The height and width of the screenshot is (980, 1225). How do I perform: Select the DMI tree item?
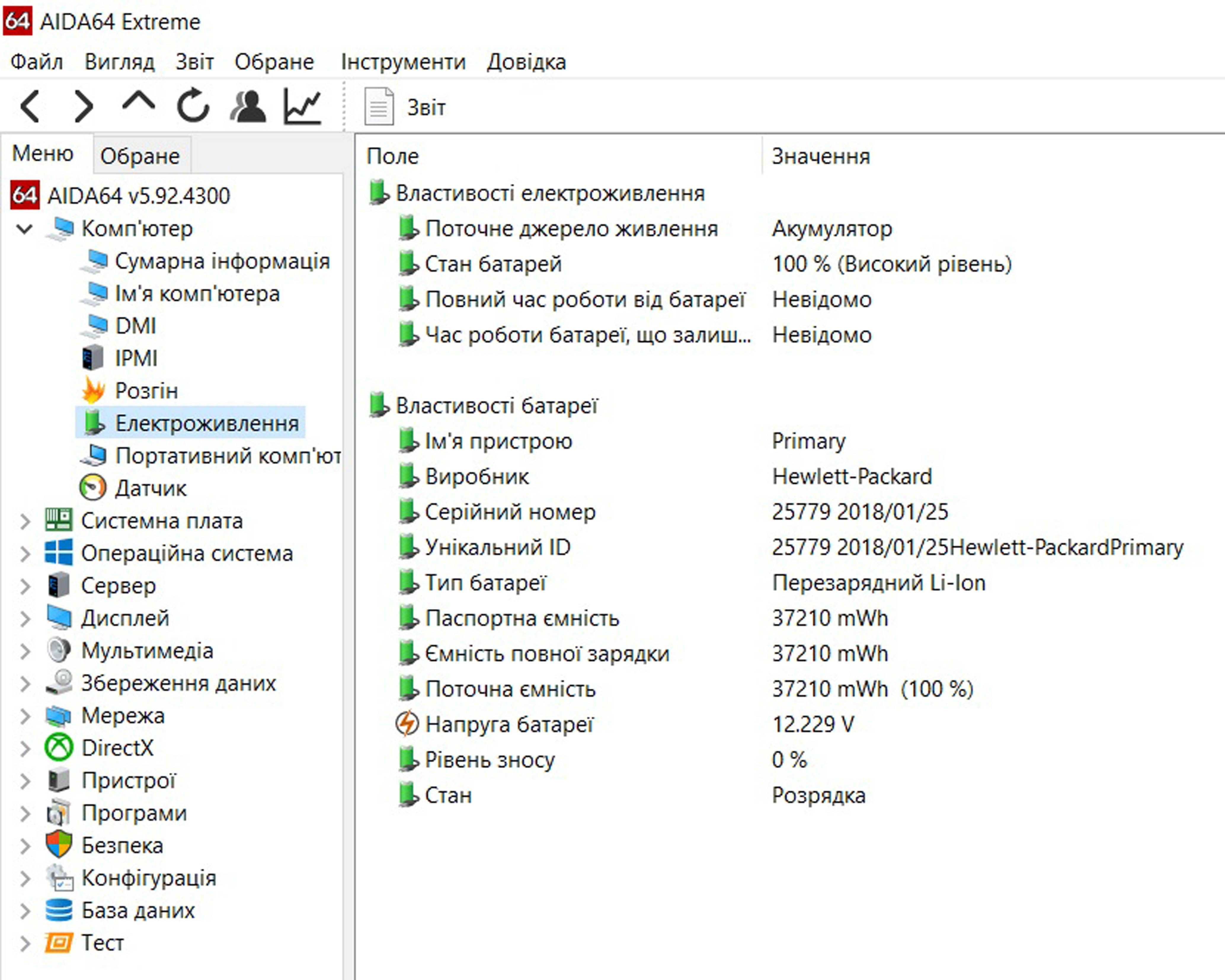pos(135,326)
